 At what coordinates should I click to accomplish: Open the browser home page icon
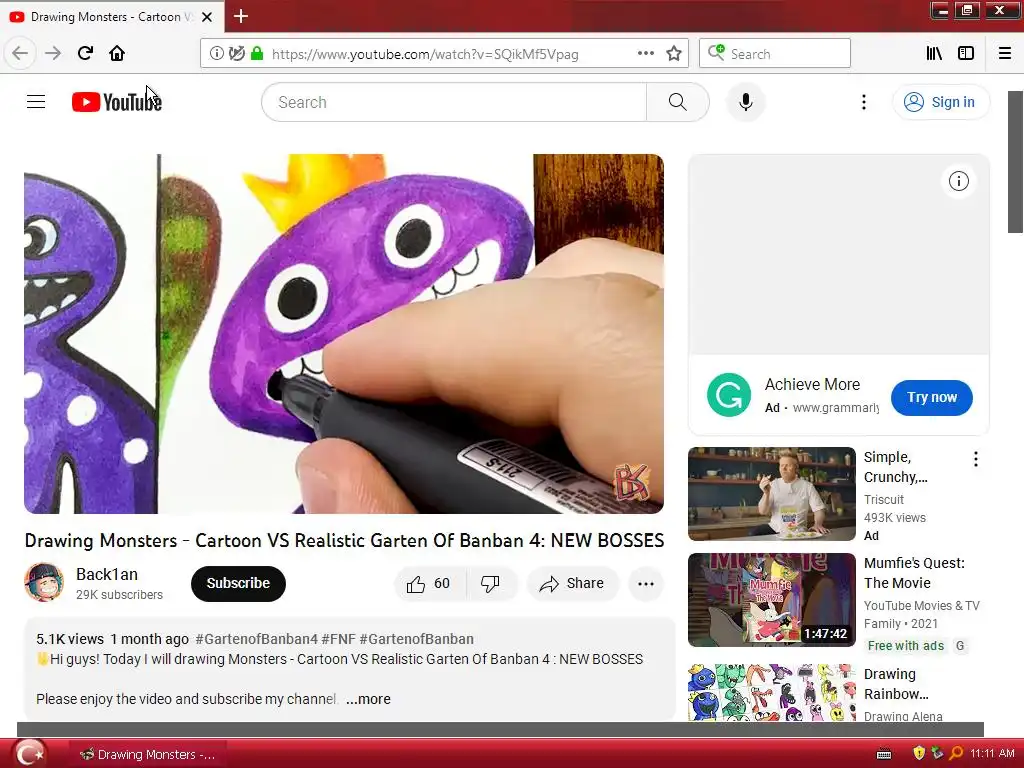117,53
